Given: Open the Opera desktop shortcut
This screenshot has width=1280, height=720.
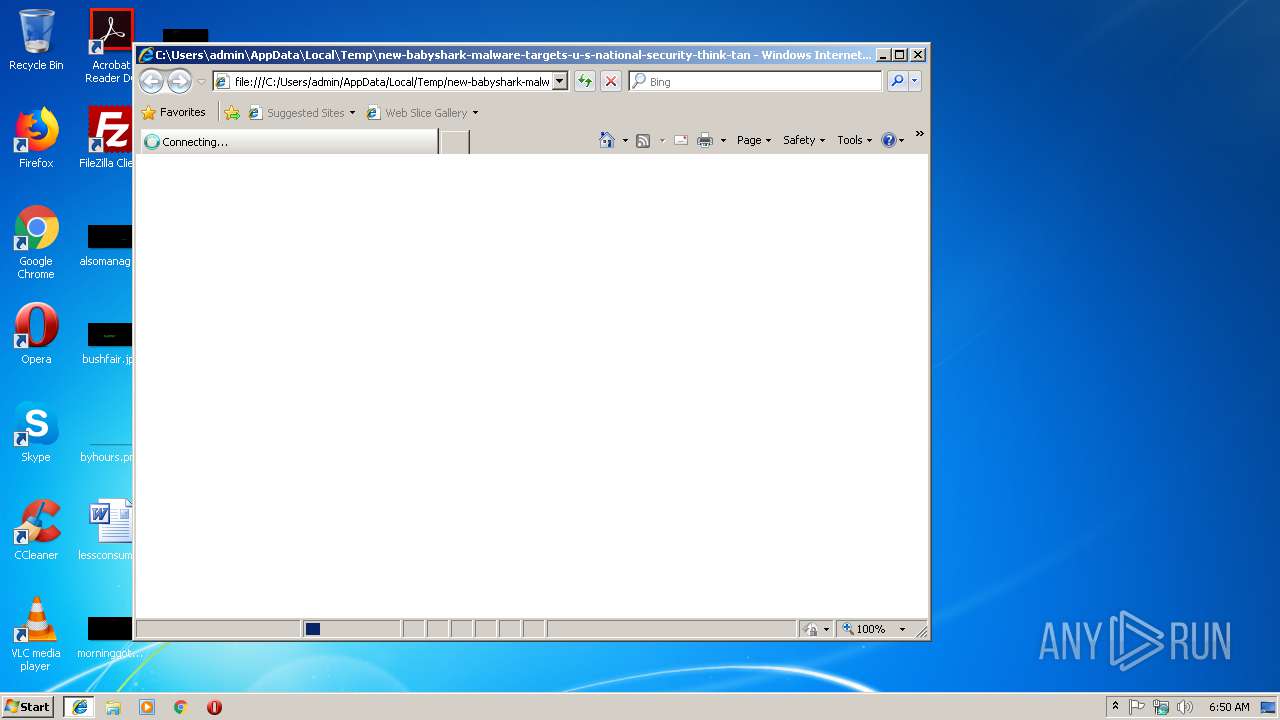Looking at the screenshot, I should point(36,334).
